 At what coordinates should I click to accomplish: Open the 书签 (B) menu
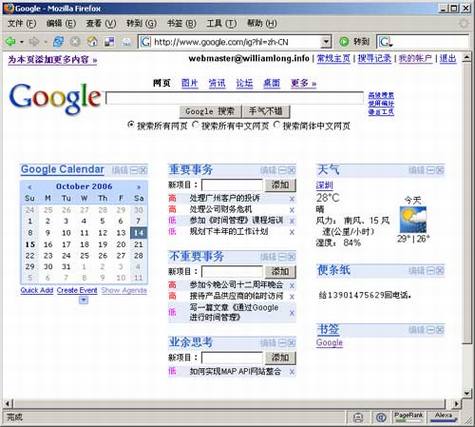pos(182,23)
